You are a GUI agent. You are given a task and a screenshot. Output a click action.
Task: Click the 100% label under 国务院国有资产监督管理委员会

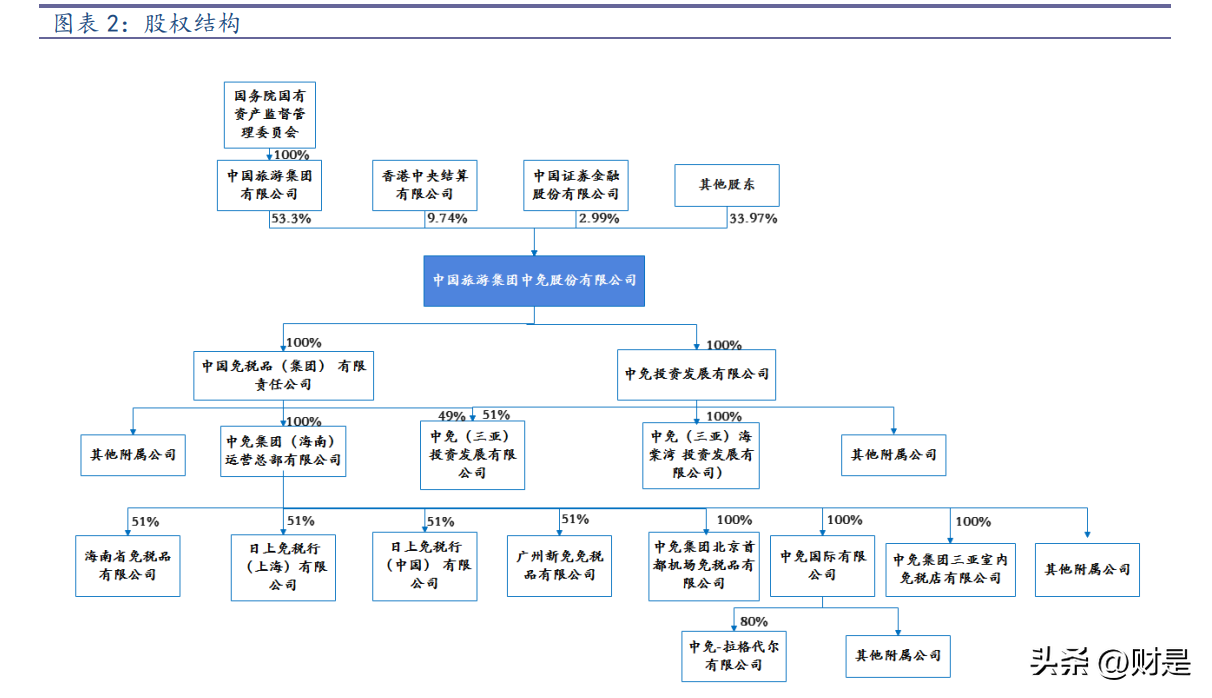point(291,155)
